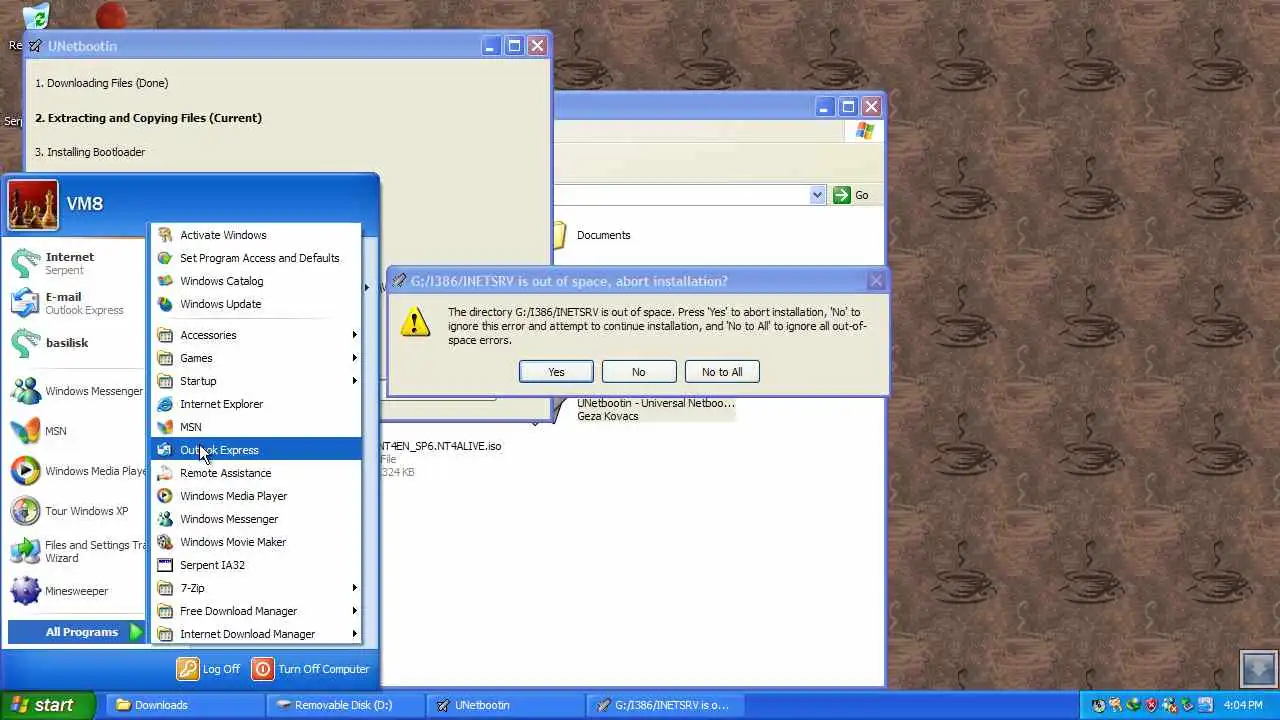Click Log Off key icon
1280x720 pixels.
pos(187,669)
